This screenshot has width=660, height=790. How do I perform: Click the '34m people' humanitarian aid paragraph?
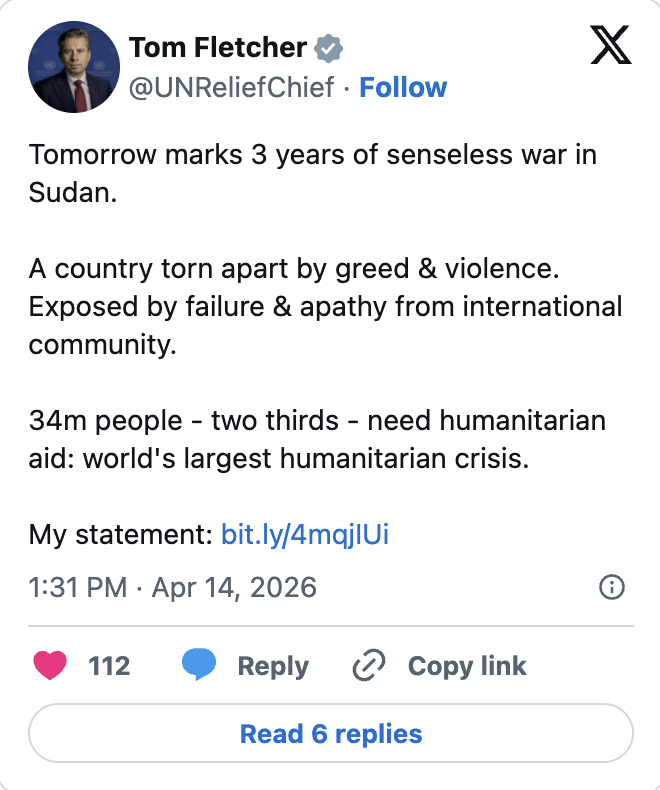click(x=317, y=440)
